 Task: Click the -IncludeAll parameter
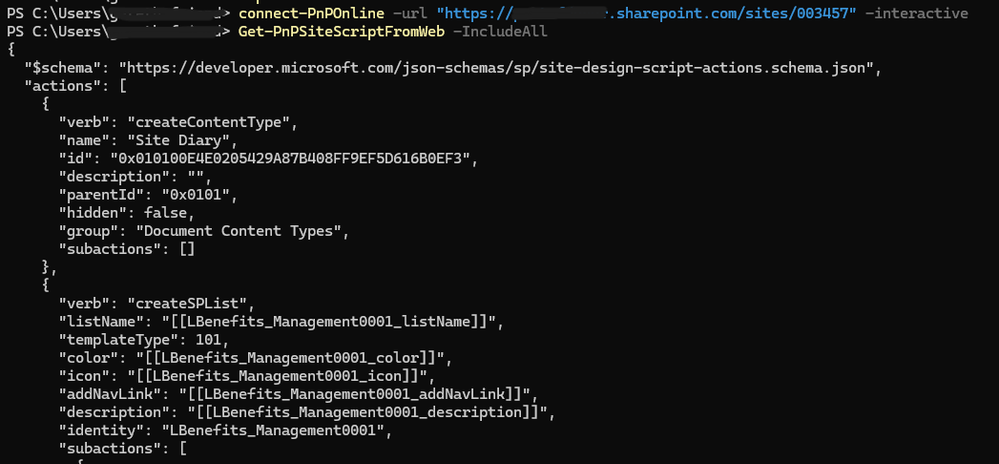click(x=499, y=31)
